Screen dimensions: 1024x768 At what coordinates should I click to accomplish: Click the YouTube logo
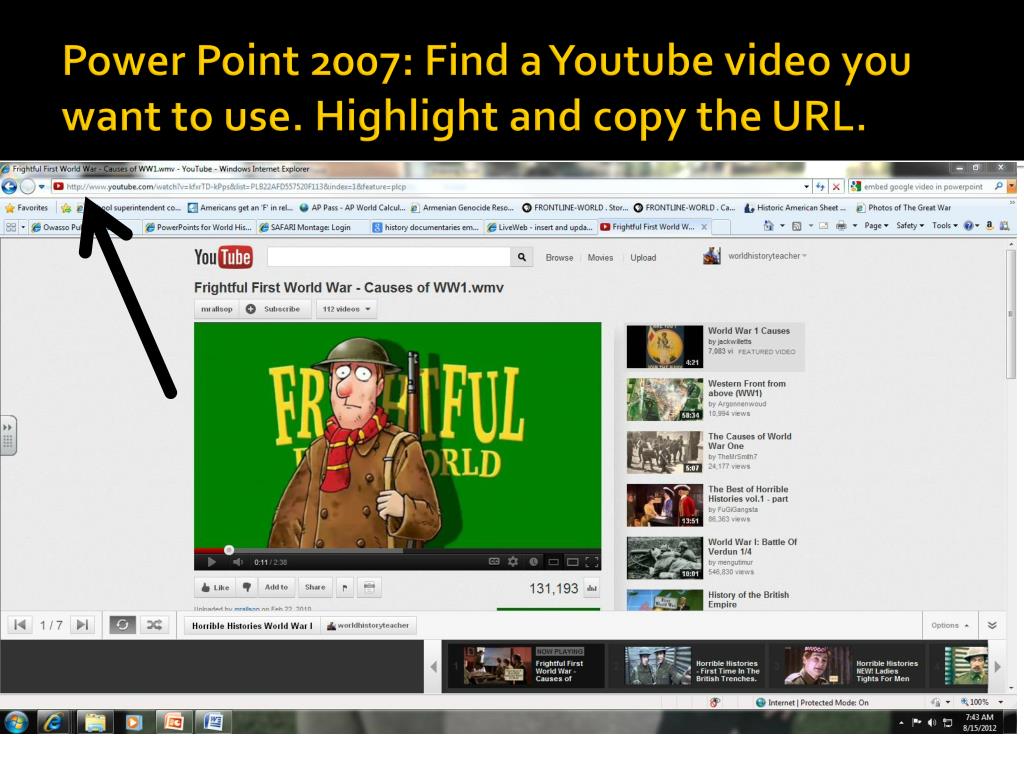pos(223,257)
